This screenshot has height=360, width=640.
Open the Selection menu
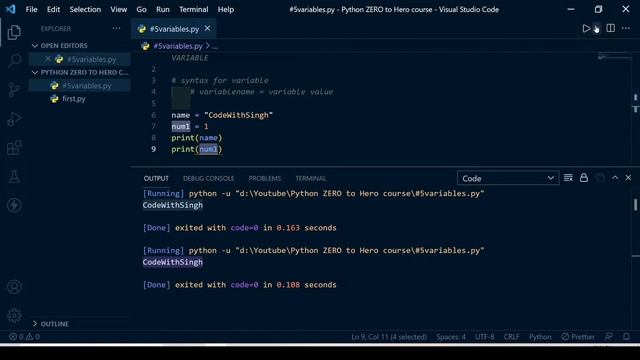coord(85,9)
